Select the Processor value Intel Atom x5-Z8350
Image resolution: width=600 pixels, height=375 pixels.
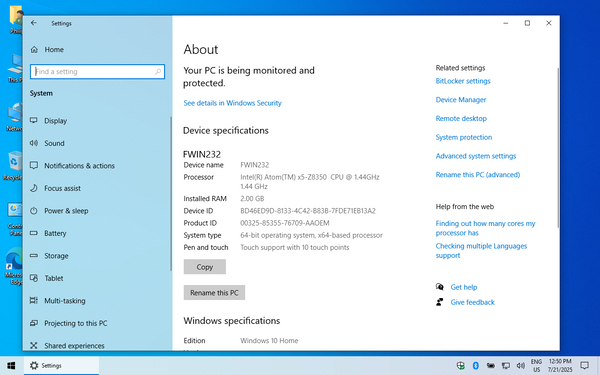tap(310, 182)
